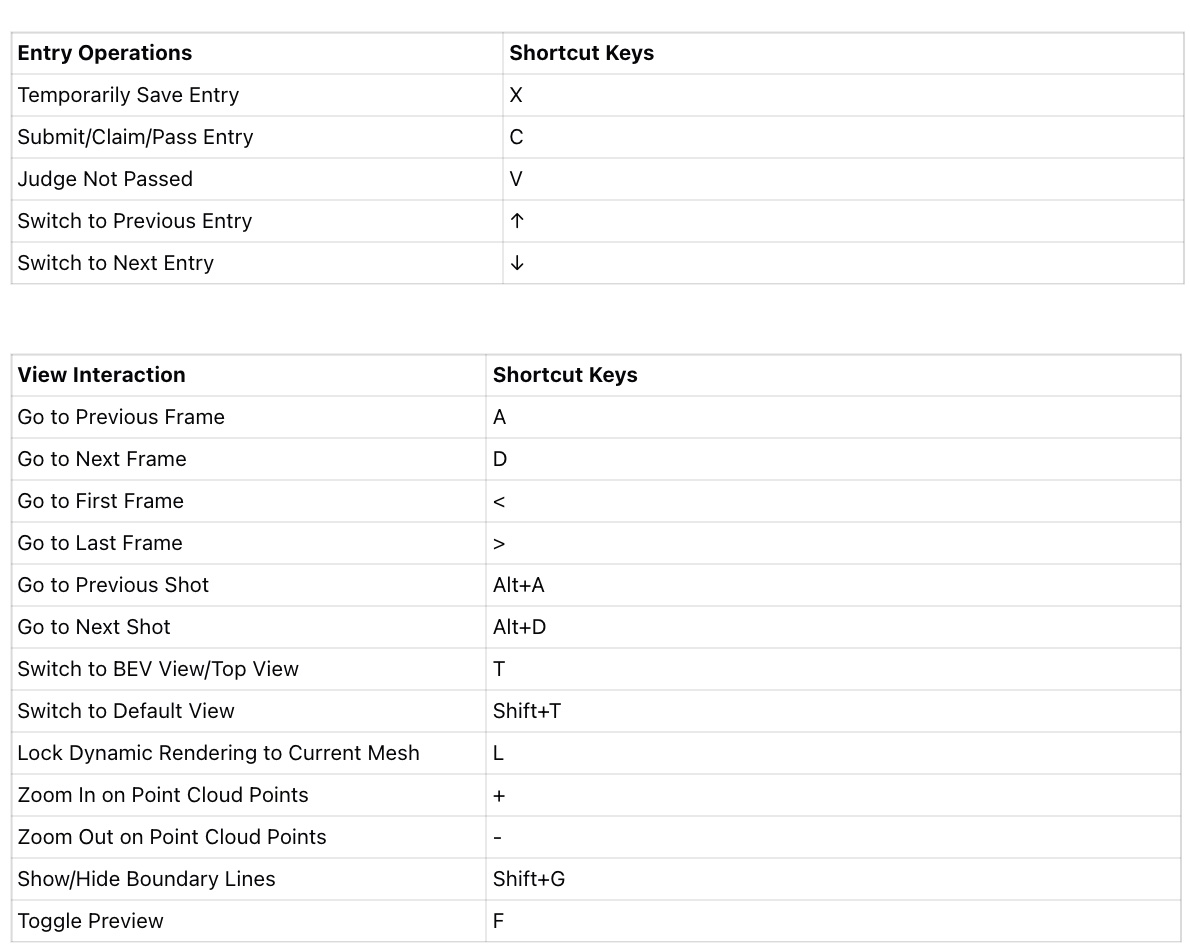Click the Show/Hide Boundary Lines cell
The width and height of the screenshot is (1190, 950).
pos(146,879)
